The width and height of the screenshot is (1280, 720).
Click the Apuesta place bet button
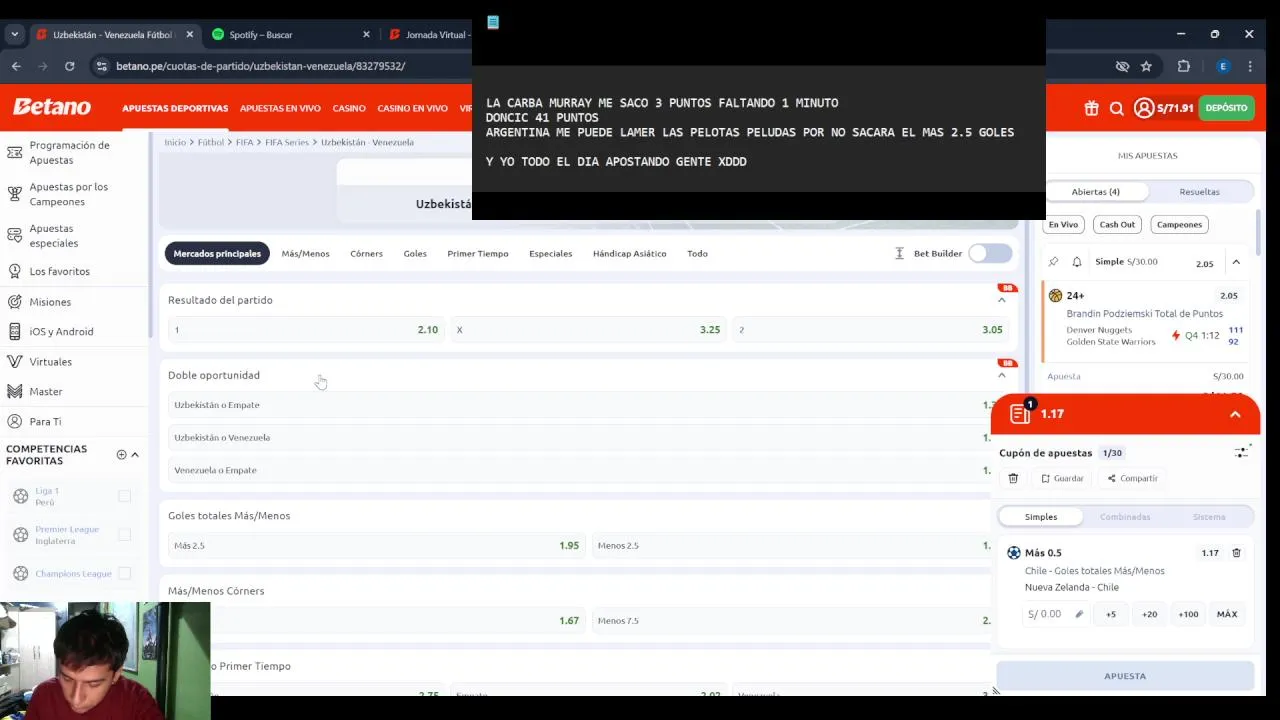click(x=1125, y=676)
